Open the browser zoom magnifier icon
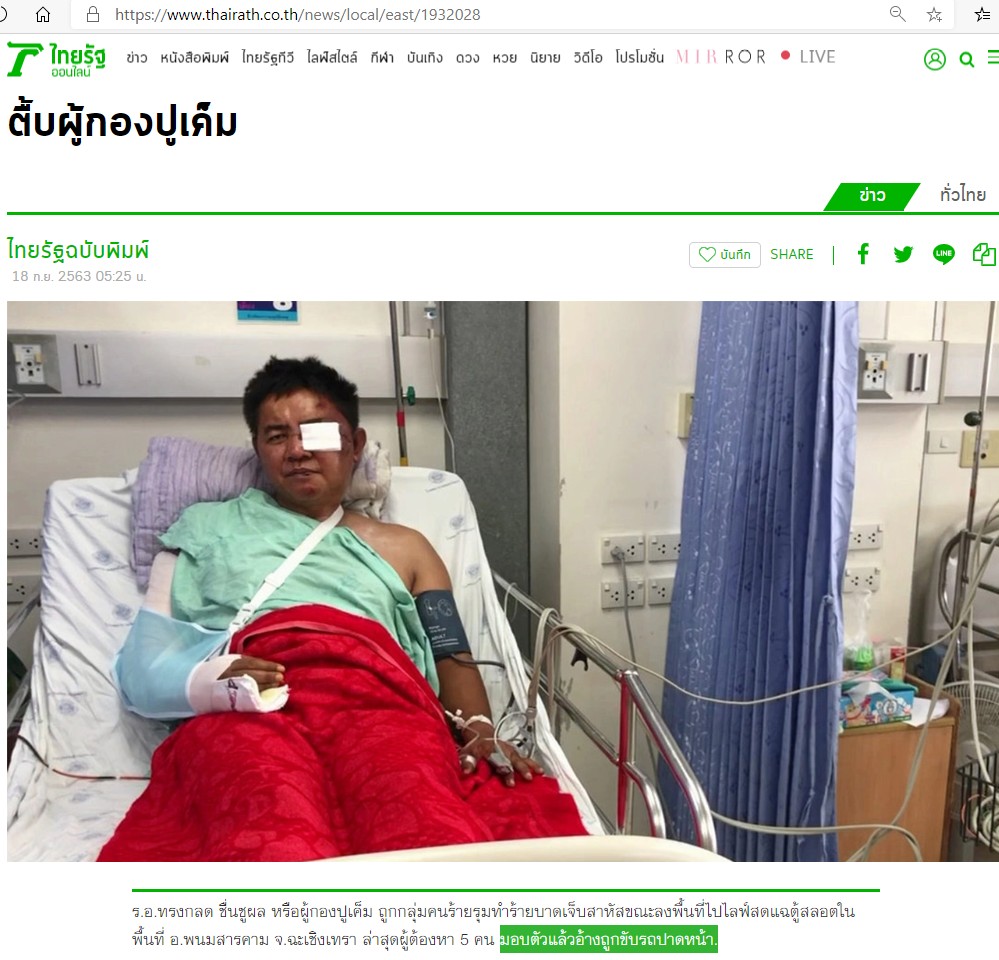999x960 pixels. point(897,14)
